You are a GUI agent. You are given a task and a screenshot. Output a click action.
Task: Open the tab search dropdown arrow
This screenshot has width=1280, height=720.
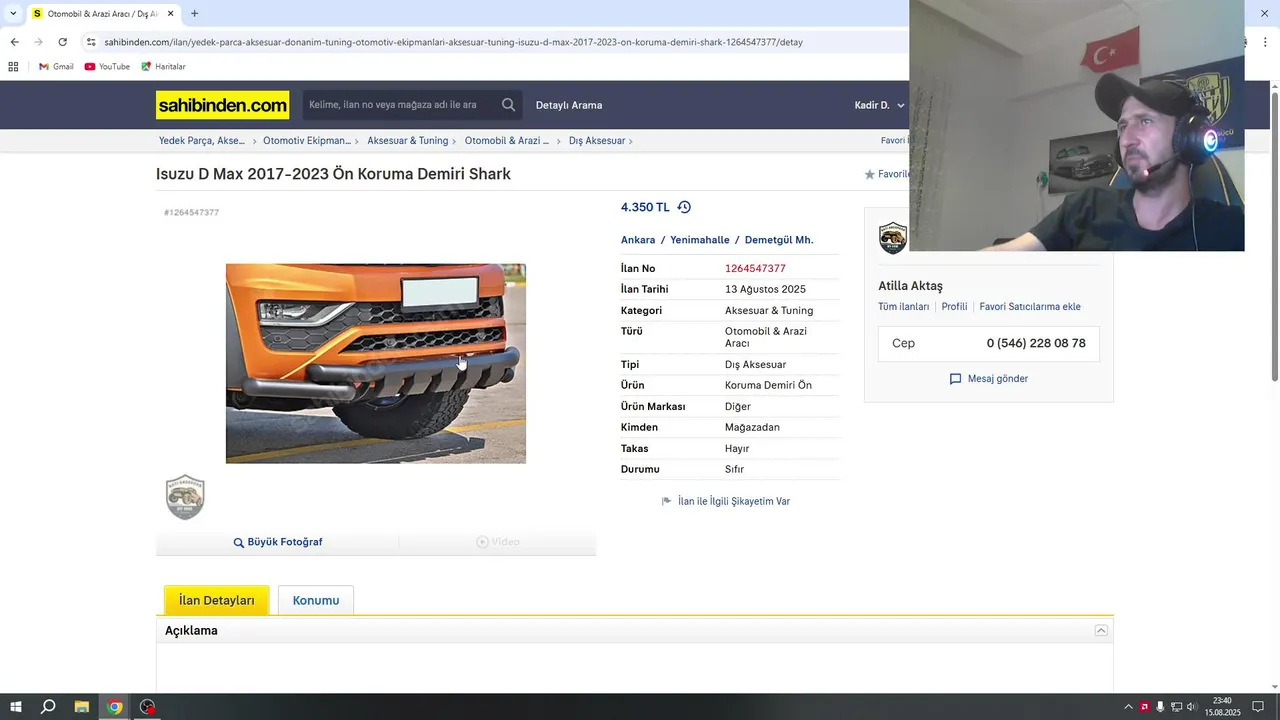(13, 14)
